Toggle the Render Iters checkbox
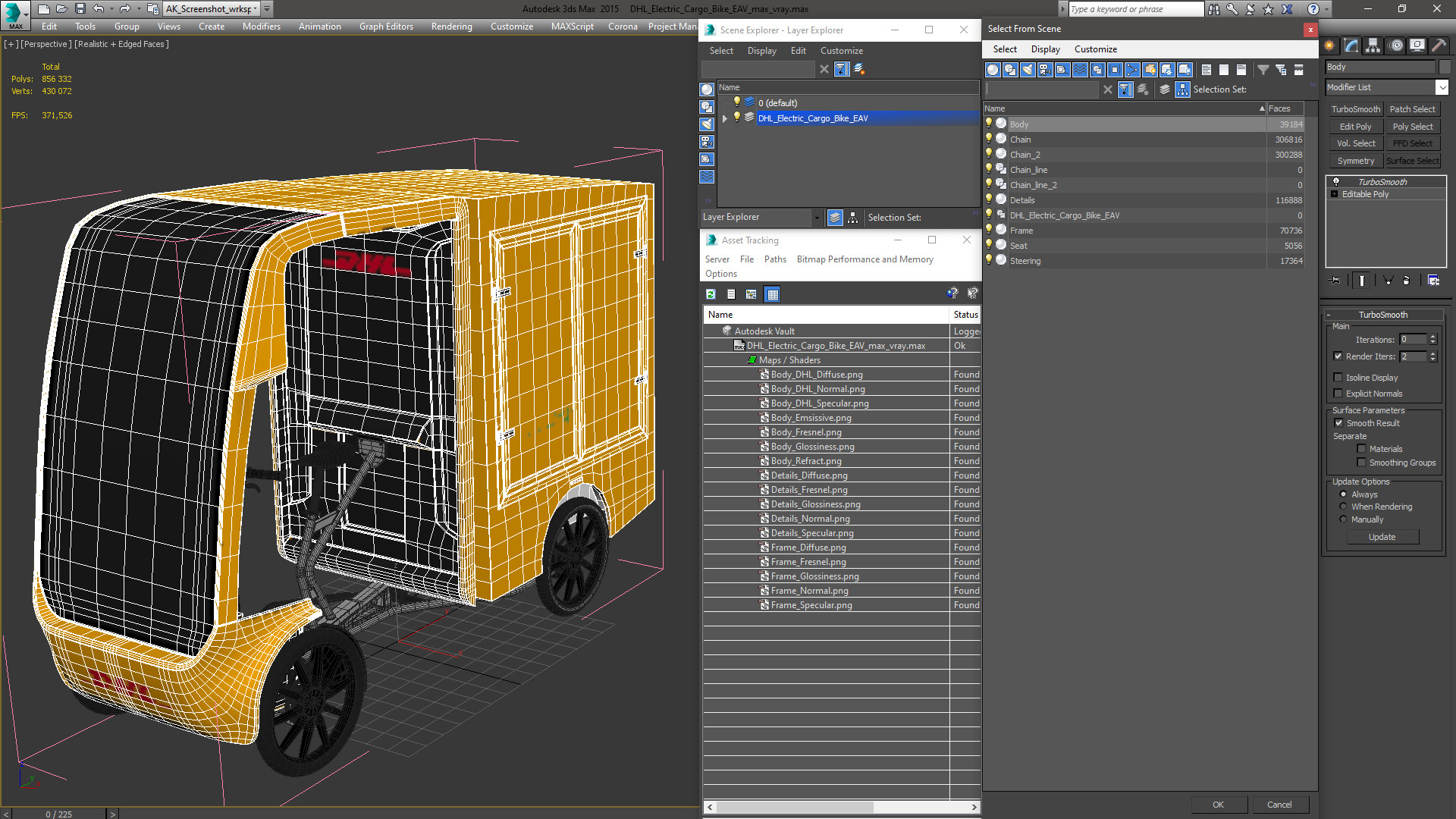This screenshot has height=819, width=1456. pos(1338,356)
